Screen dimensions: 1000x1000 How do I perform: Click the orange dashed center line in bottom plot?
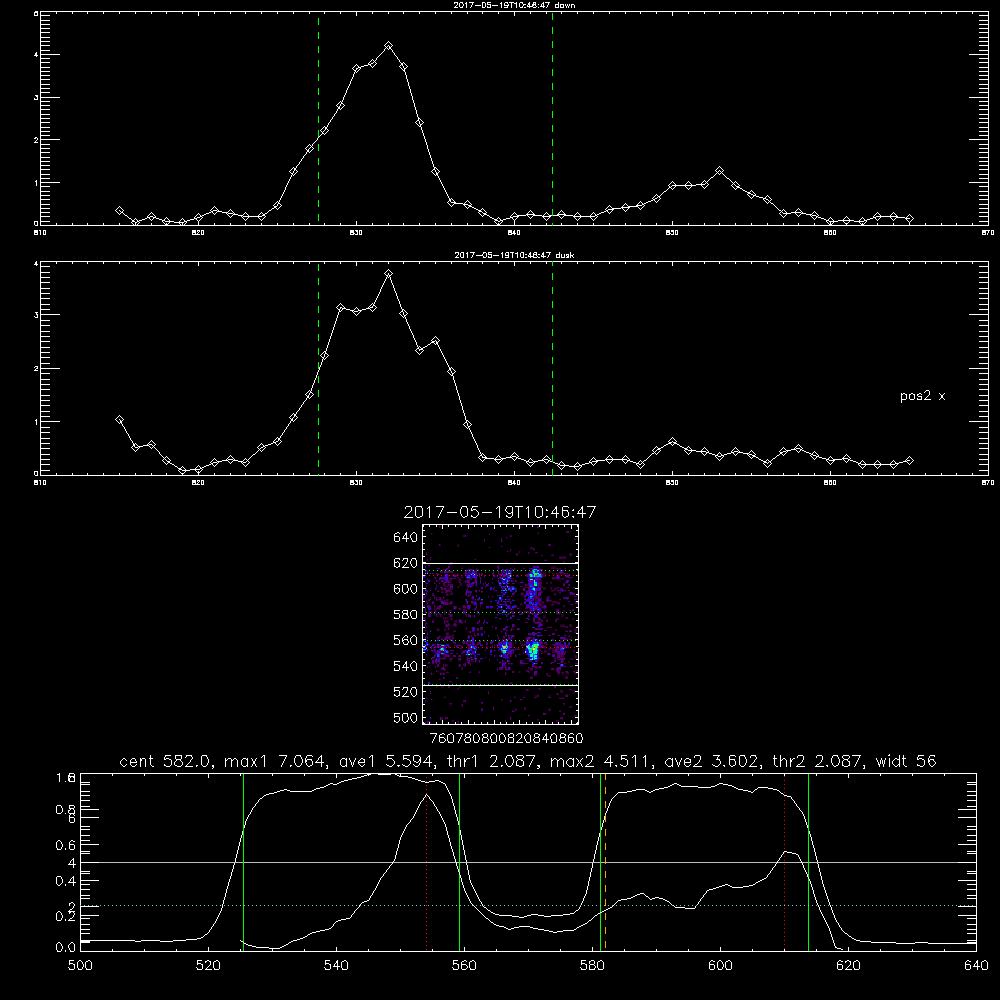point(605,862)
